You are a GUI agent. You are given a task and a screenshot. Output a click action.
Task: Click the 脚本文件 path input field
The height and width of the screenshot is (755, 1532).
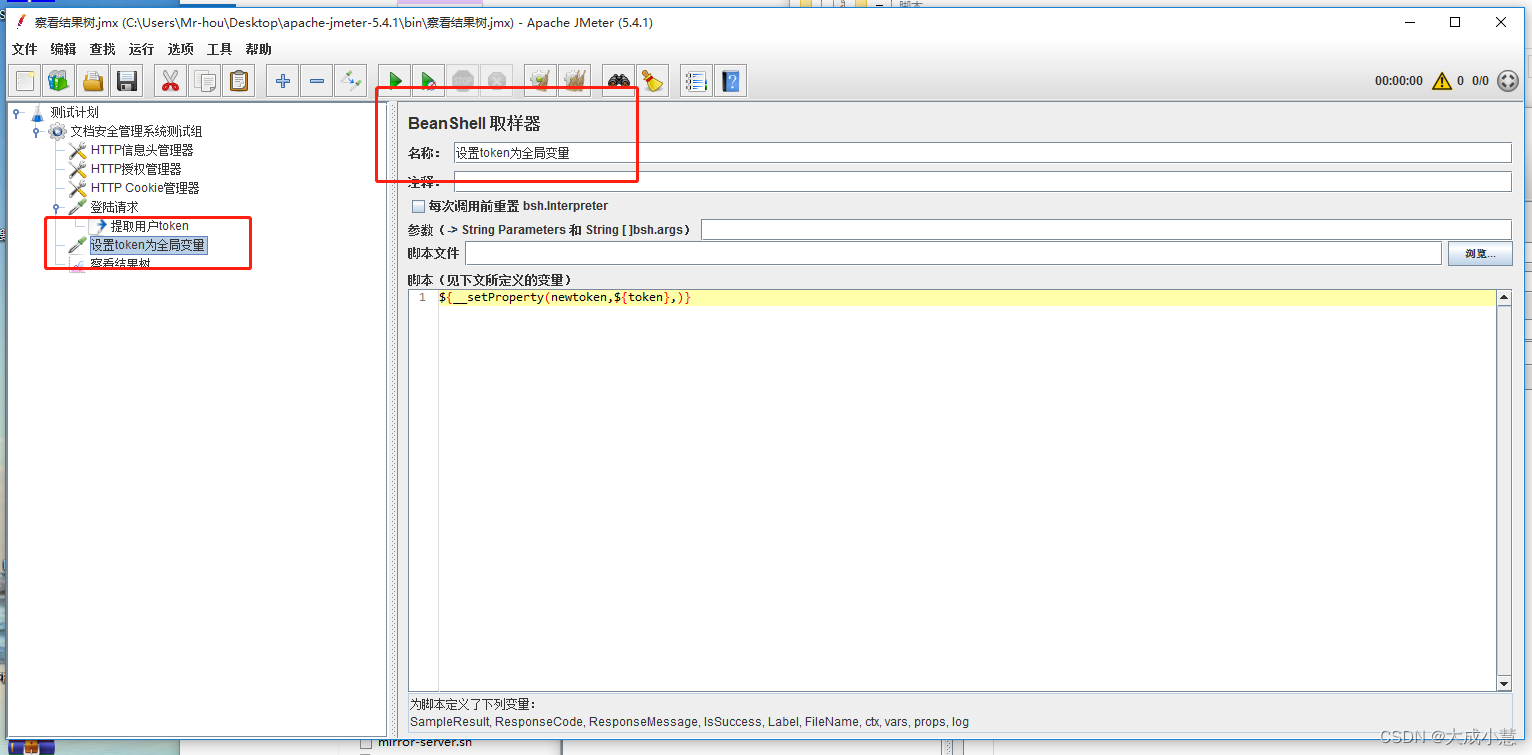coord(953,254)
